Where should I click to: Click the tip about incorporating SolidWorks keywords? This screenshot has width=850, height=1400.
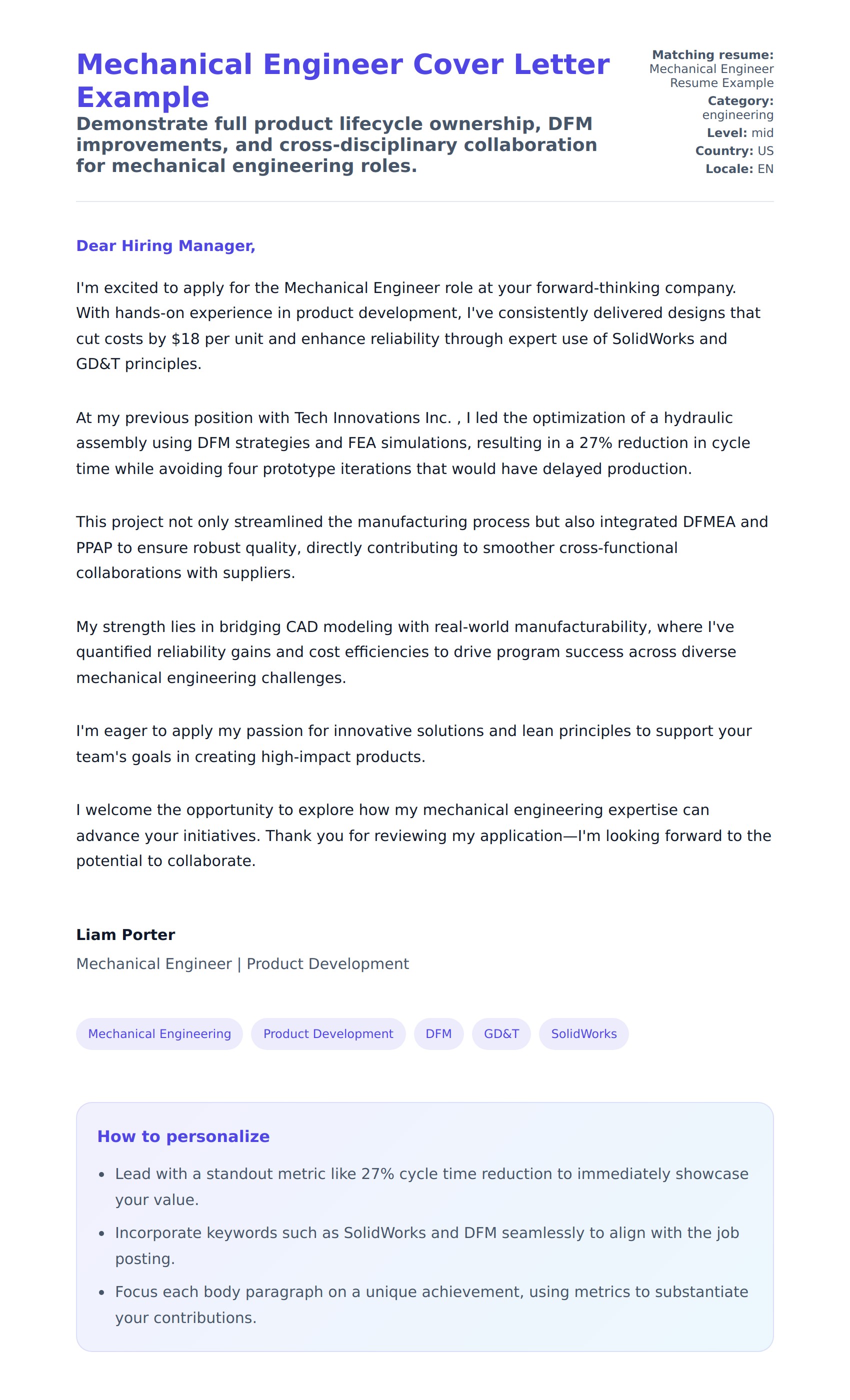pos(426,1245)
